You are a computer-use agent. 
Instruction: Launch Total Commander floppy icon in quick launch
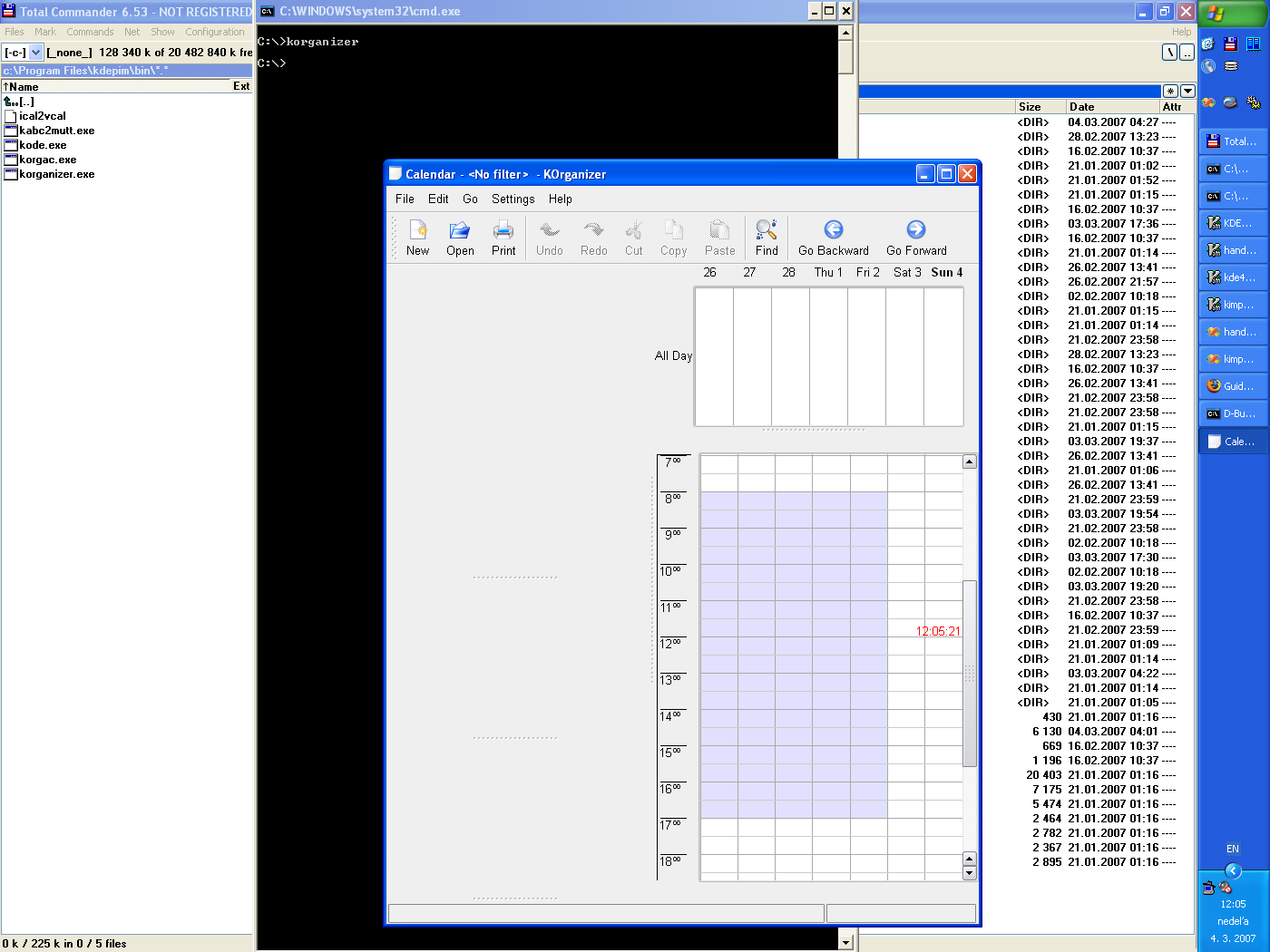[1230, 44]
